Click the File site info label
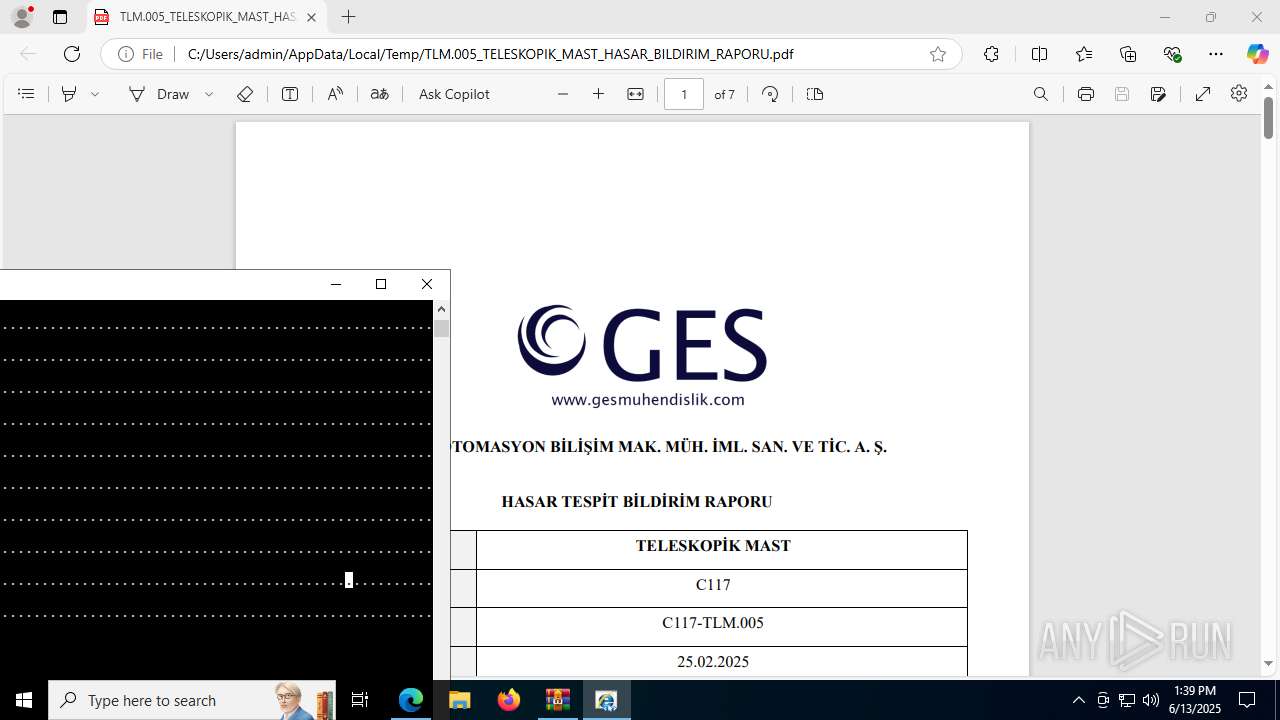1280x720 pixels. [x=141, y=54]
